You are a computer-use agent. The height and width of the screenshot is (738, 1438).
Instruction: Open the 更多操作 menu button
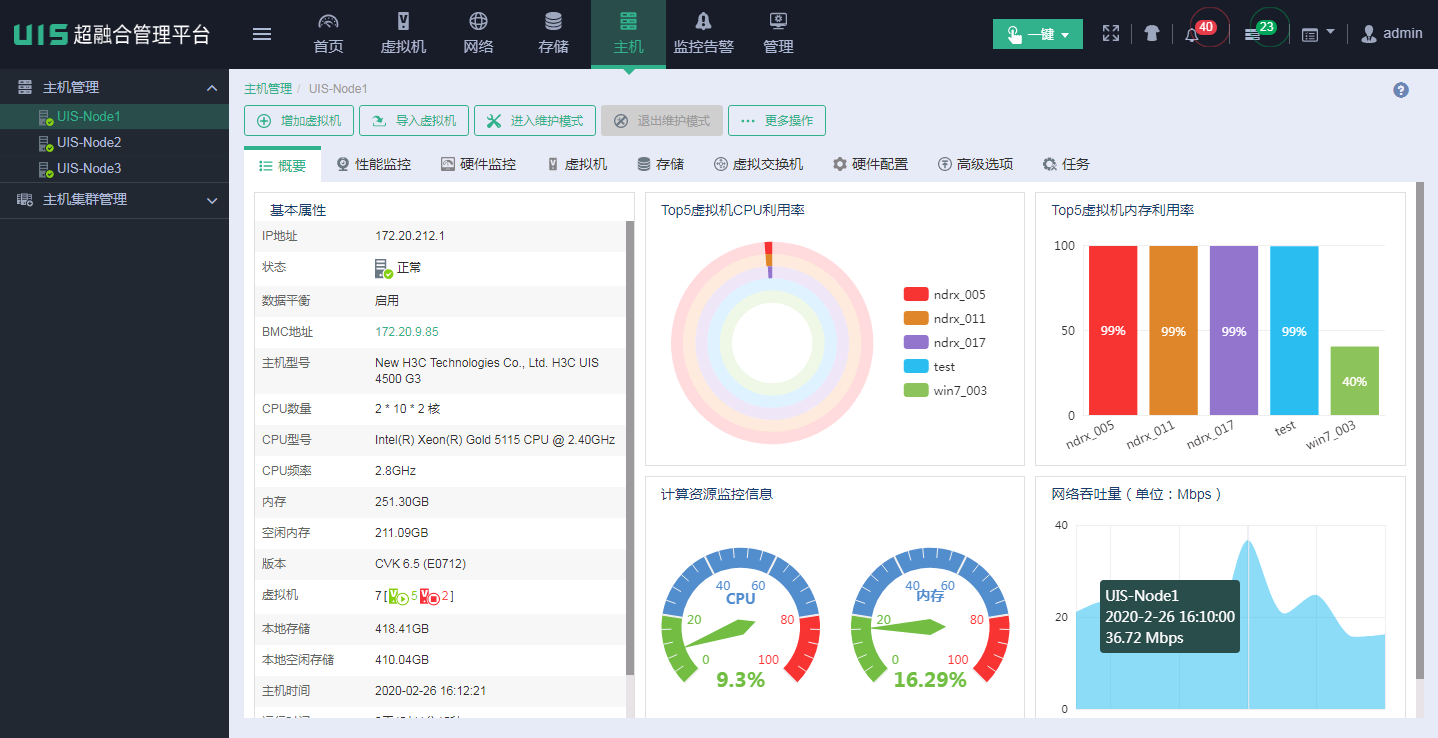(x=777, y=121)
